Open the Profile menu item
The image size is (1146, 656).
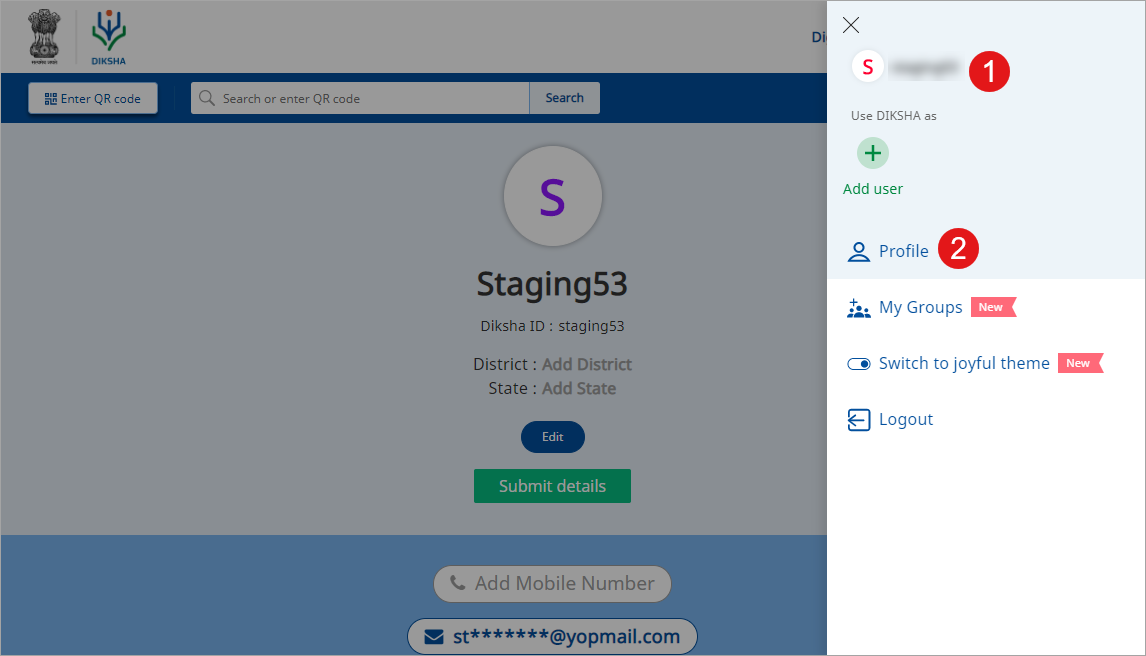(903, 252)
